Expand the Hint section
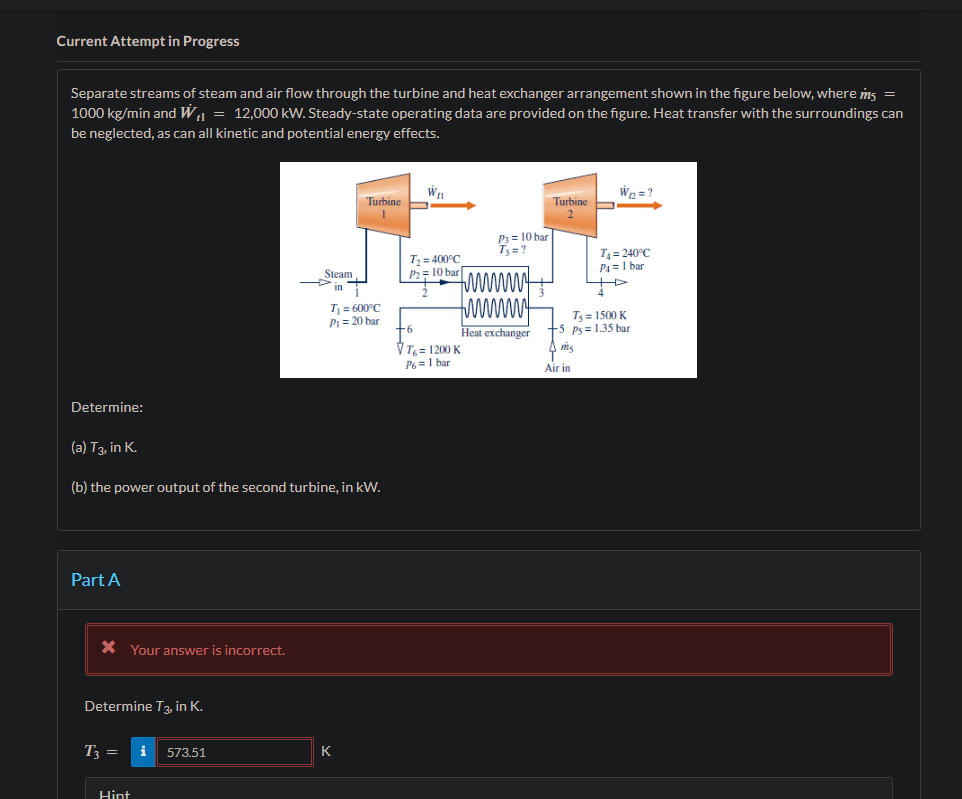The height and width of the screenshot is (799, 962). click(114, 792)
